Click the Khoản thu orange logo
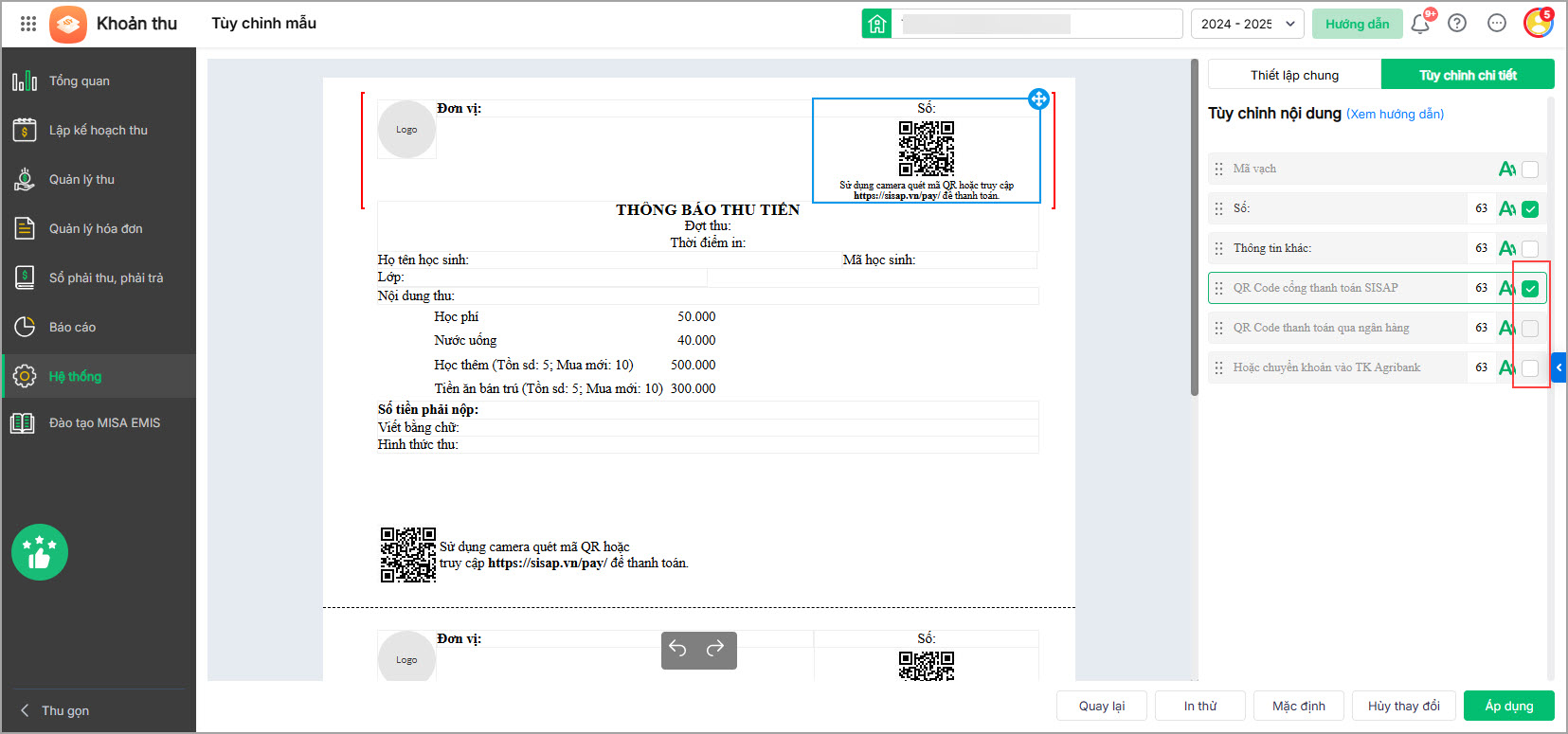 68,24
